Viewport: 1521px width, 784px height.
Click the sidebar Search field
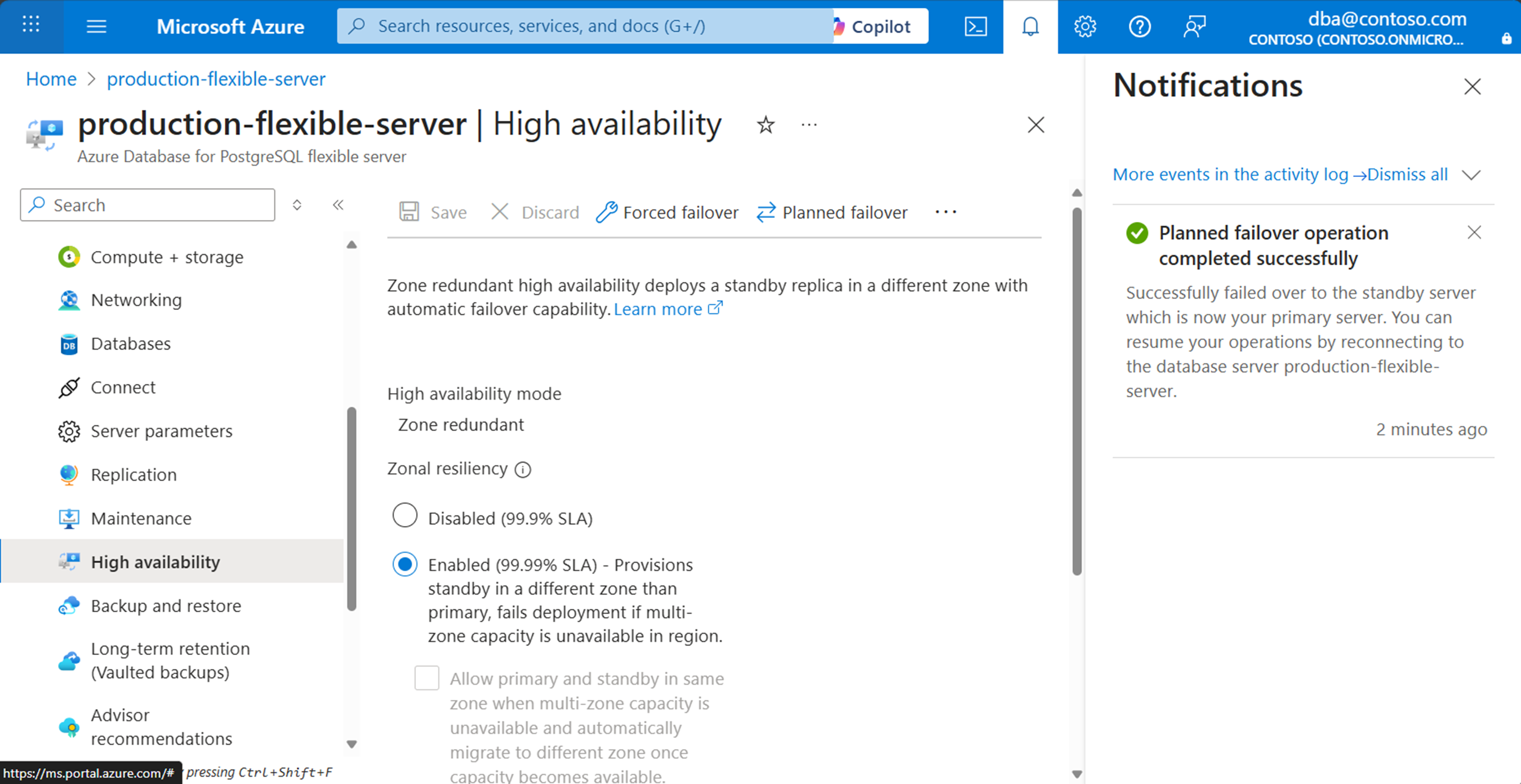point(148,205)
